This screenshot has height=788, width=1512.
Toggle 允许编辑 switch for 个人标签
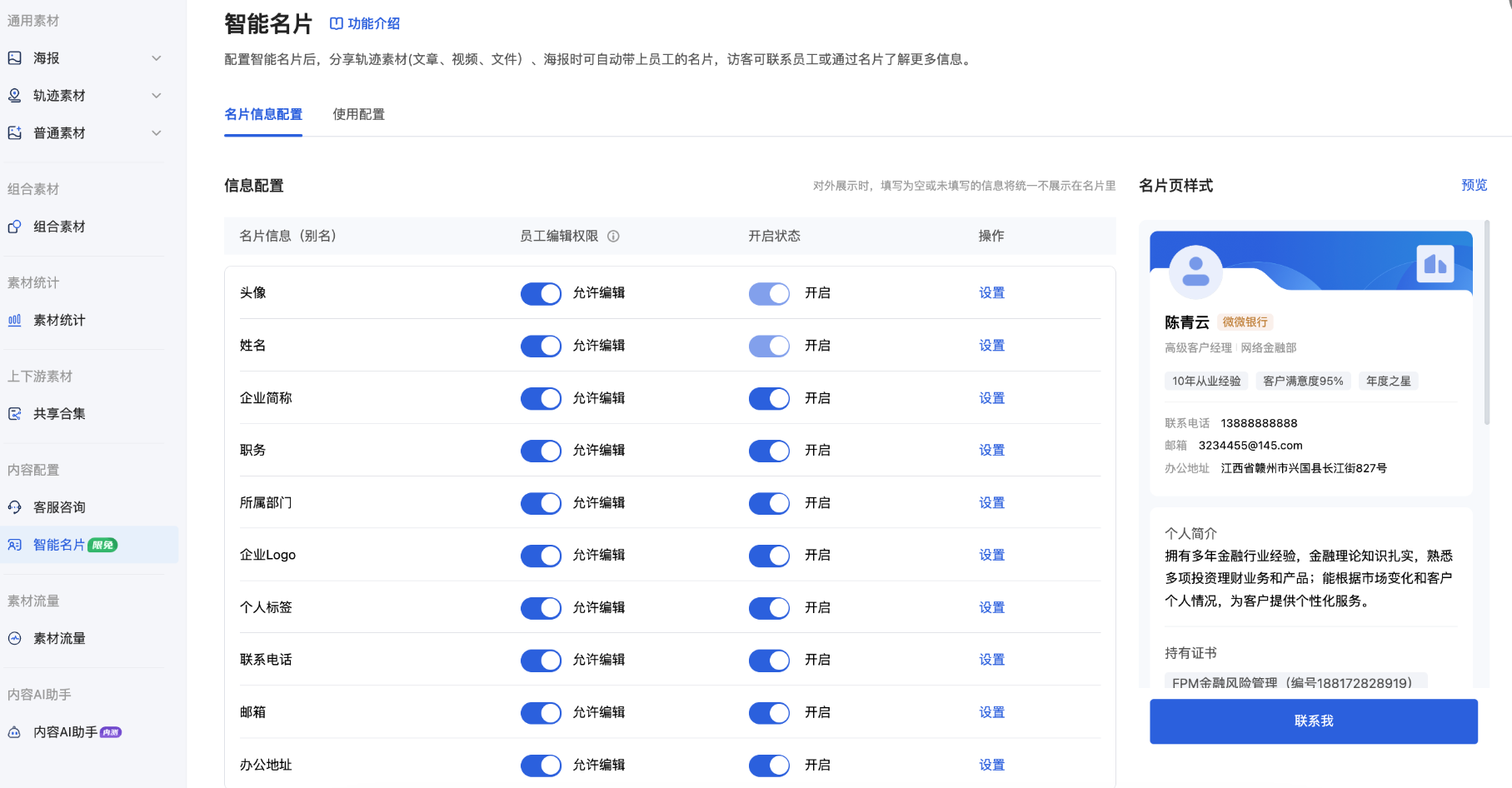tap(541, 608)
